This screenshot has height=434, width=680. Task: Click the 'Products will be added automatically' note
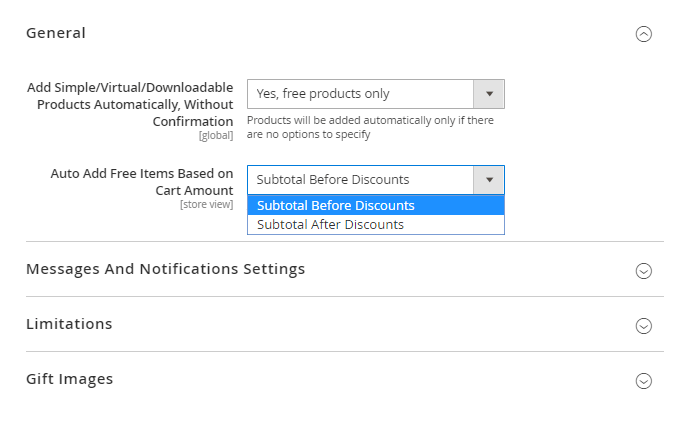pos(370,127)
